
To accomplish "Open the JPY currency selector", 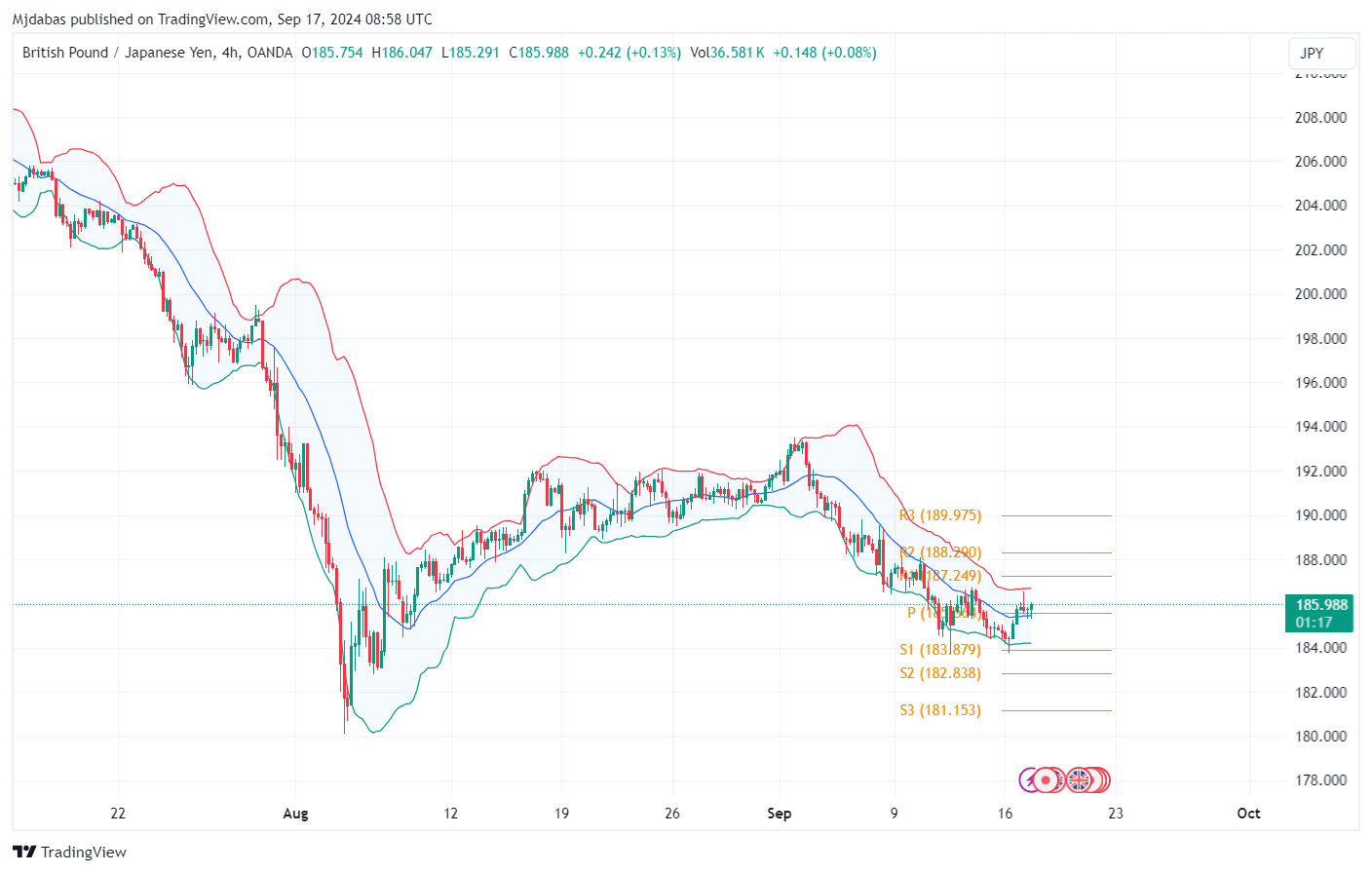I will coord(1321,53).
